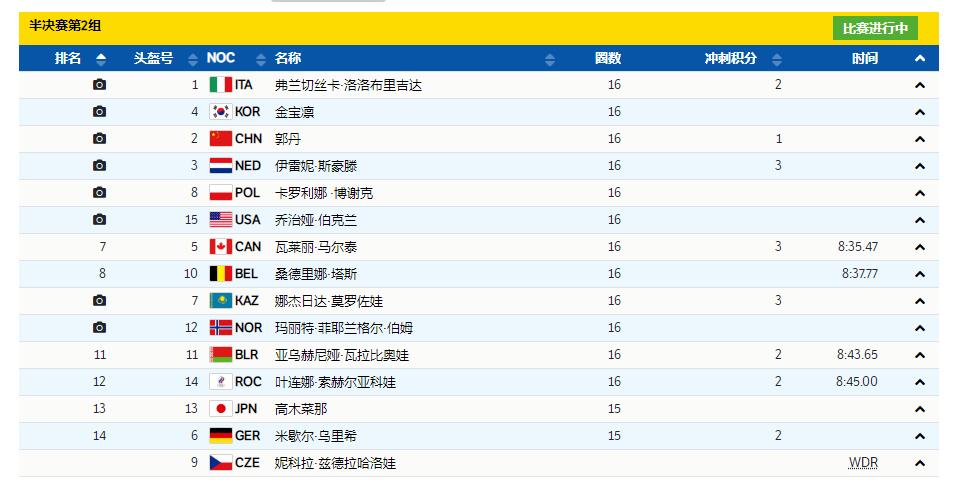Expand details chevron for 伊雷妮·斯豪滕
The width and height of the screenshot is (974, 492).
pyautogui.click(x=920, y=166)
